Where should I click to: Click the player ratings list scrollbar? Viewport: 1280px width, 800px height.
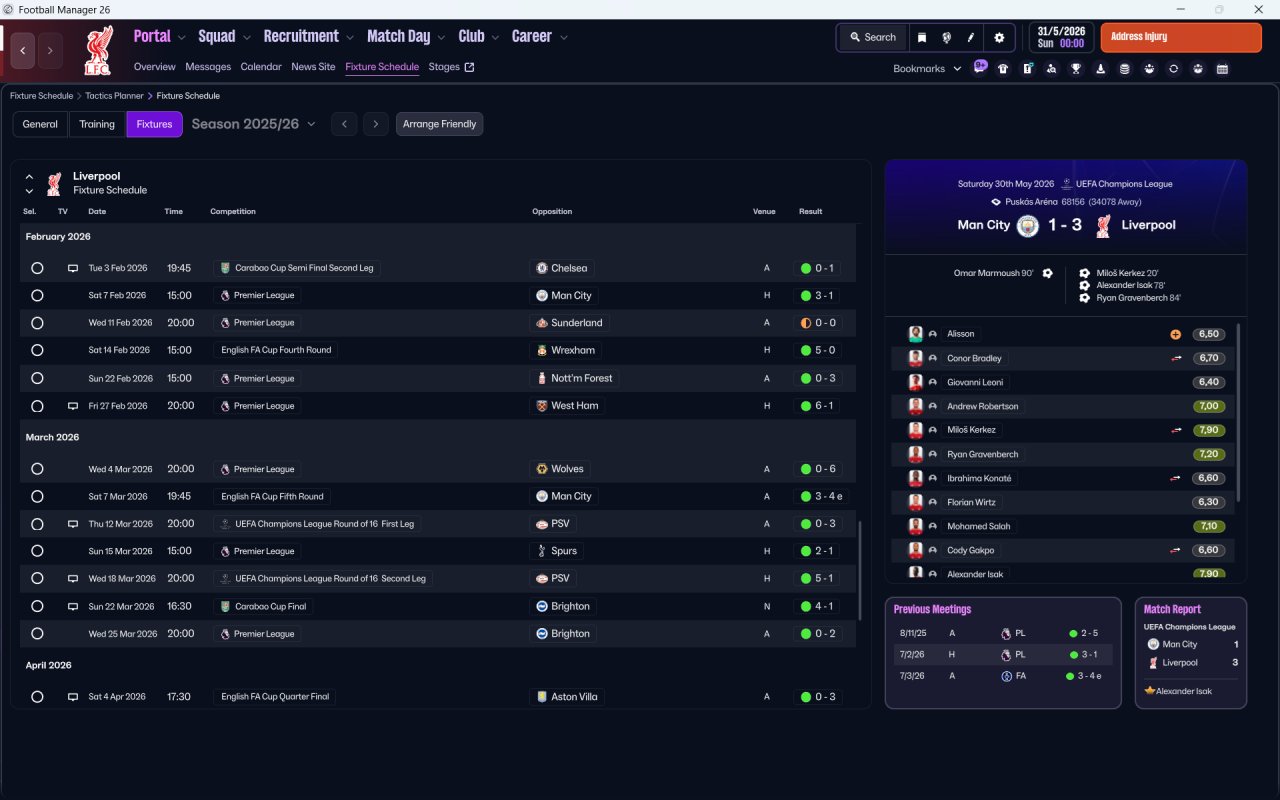(1239, 412)
